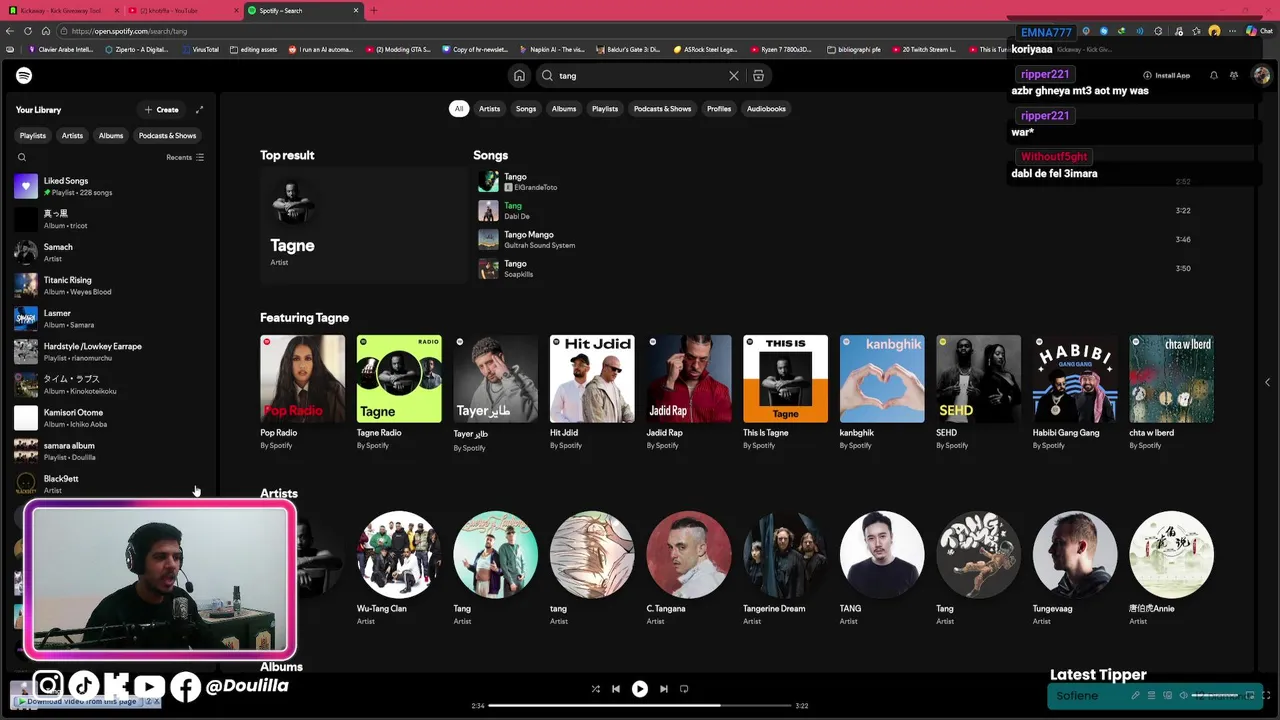Select the All search filter tab

click(x=459, y=108)
